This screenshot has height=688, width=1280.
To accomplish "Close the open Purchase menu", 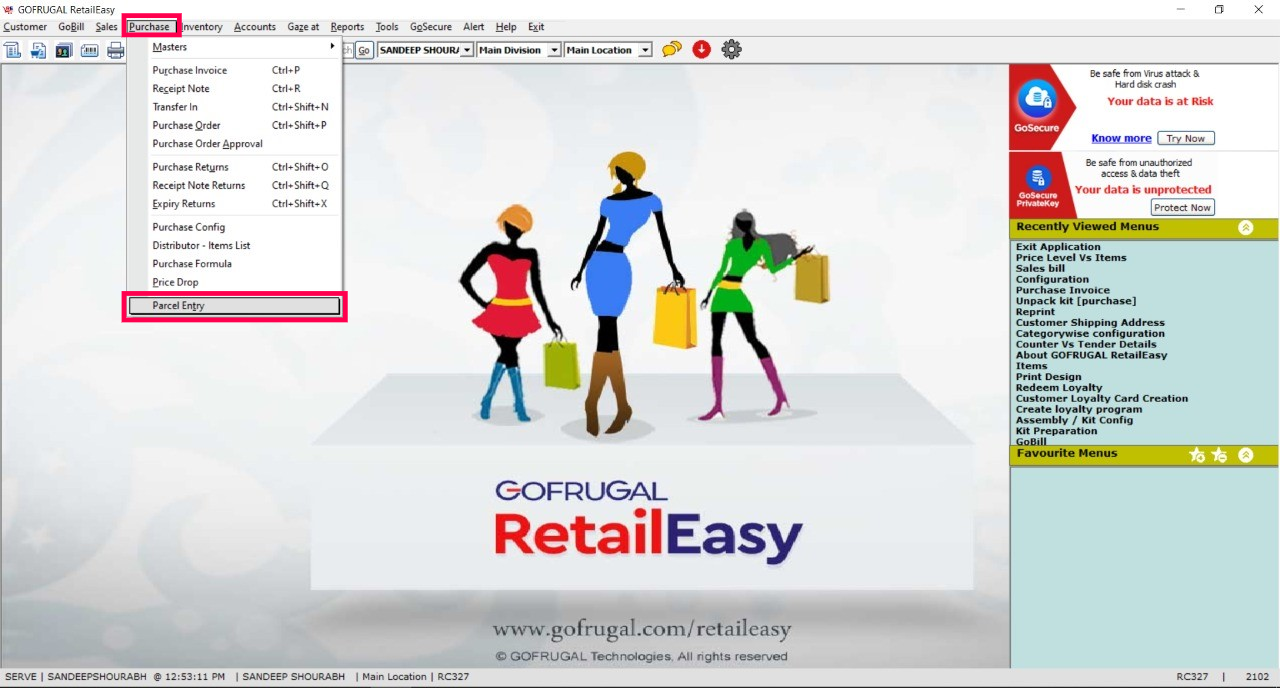I will (150, 27).
